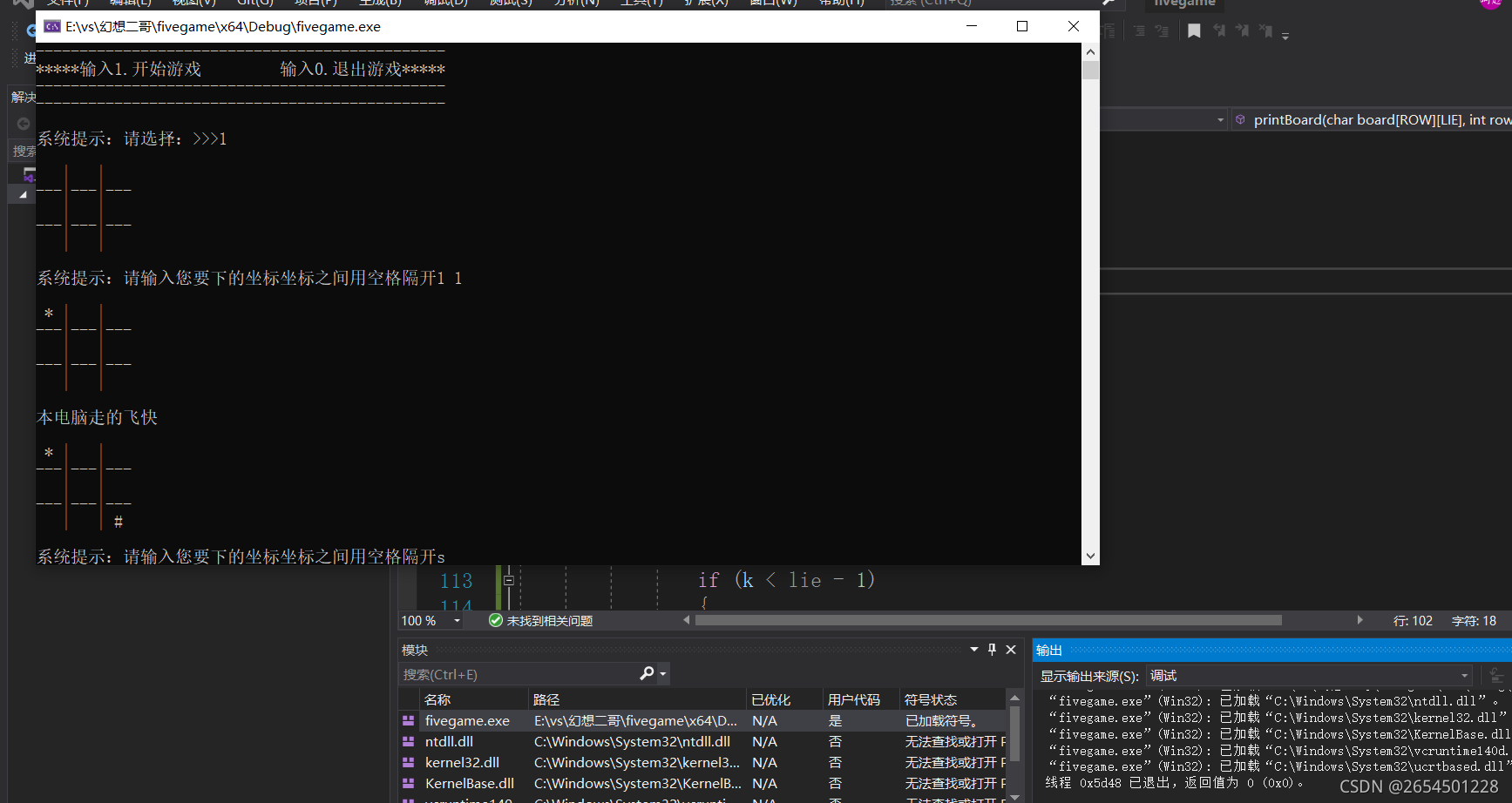This screenshot has height=803, width=1512.
Task: Go to previous bookmark using toolbar icon
Action: pyautogui.click(x=1218, y=31)
